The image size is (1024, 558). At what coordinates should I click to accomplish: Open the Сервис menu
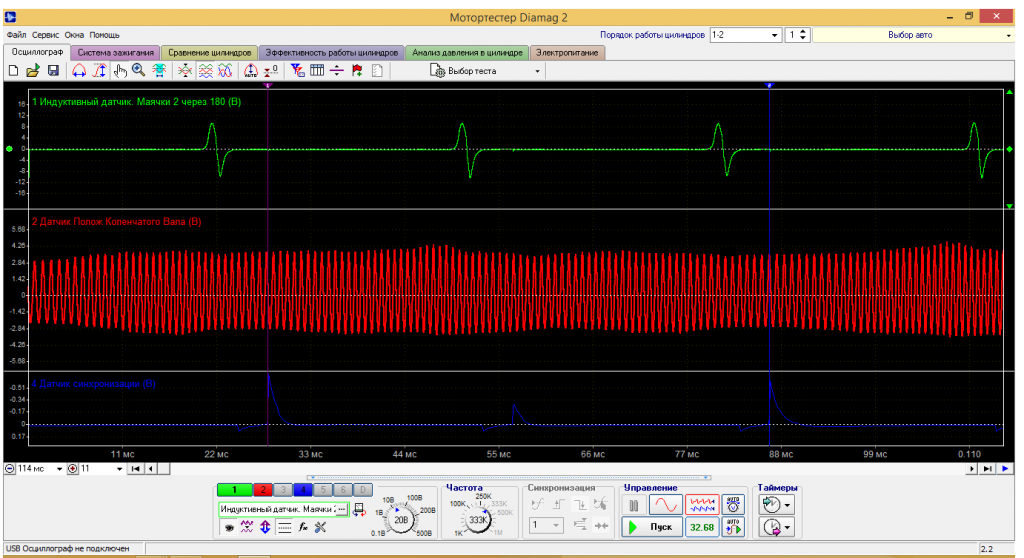point(45,35)
